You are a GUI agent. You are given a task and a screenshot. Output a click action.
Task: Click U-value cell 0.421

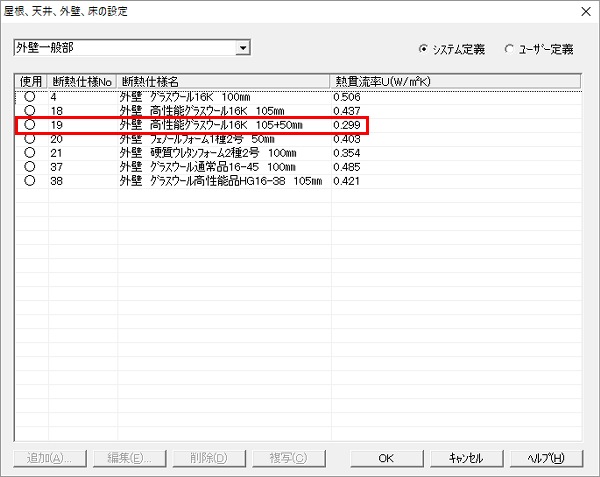point(347,181)
